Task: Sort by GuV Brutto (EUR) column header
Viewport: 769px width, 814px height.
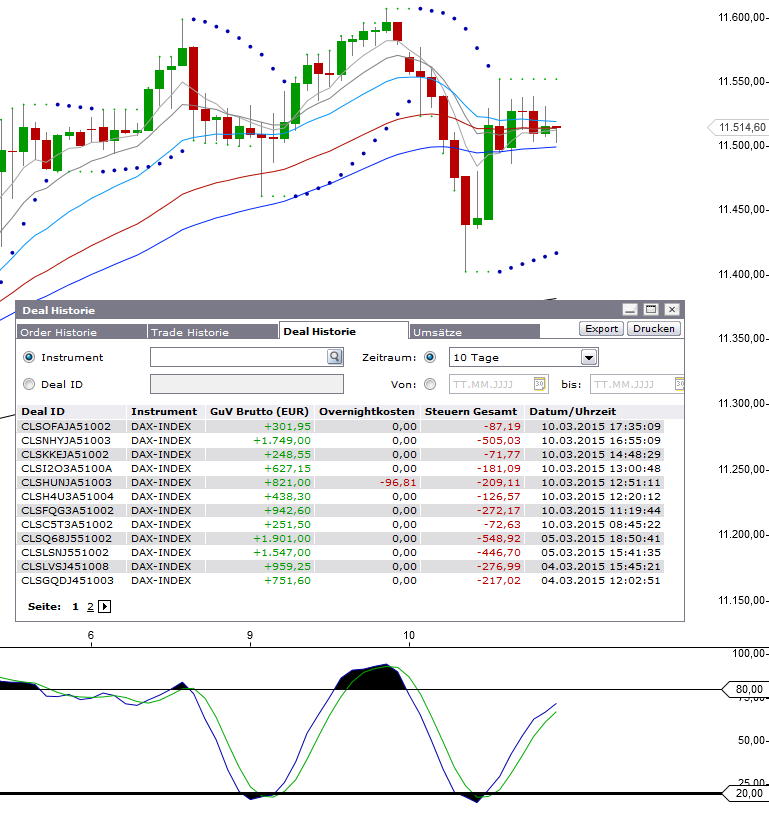Action: click(x=259, y=412)
